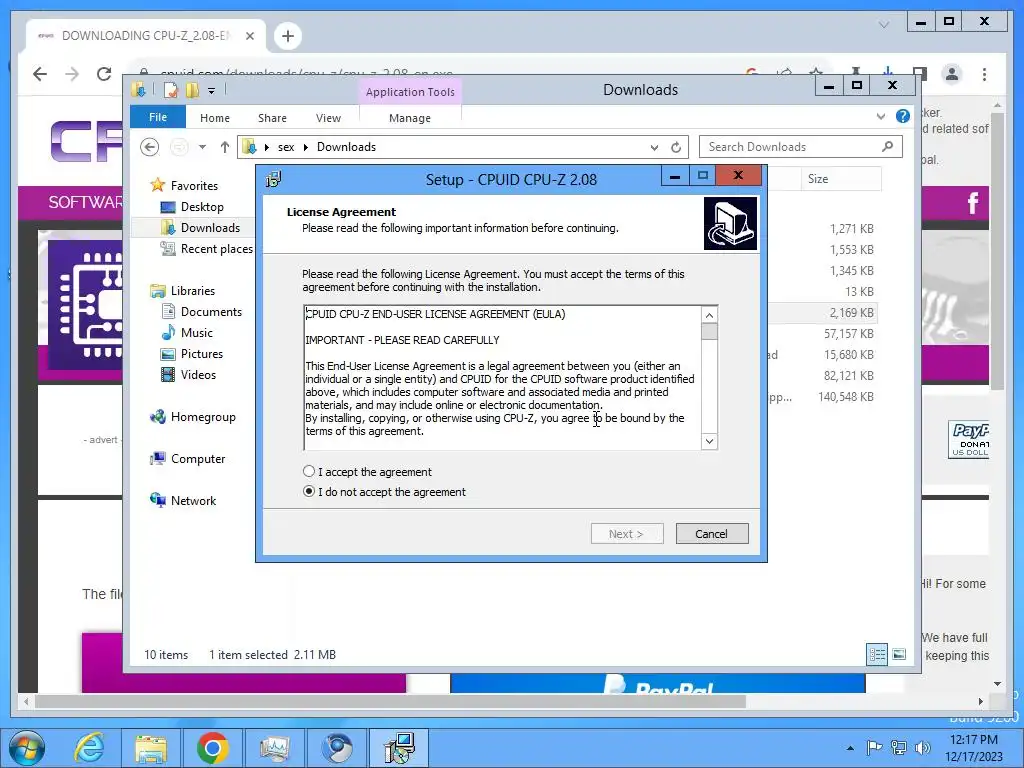
Task: Switch to details view layout icon
Action: [x=877, y=654]
